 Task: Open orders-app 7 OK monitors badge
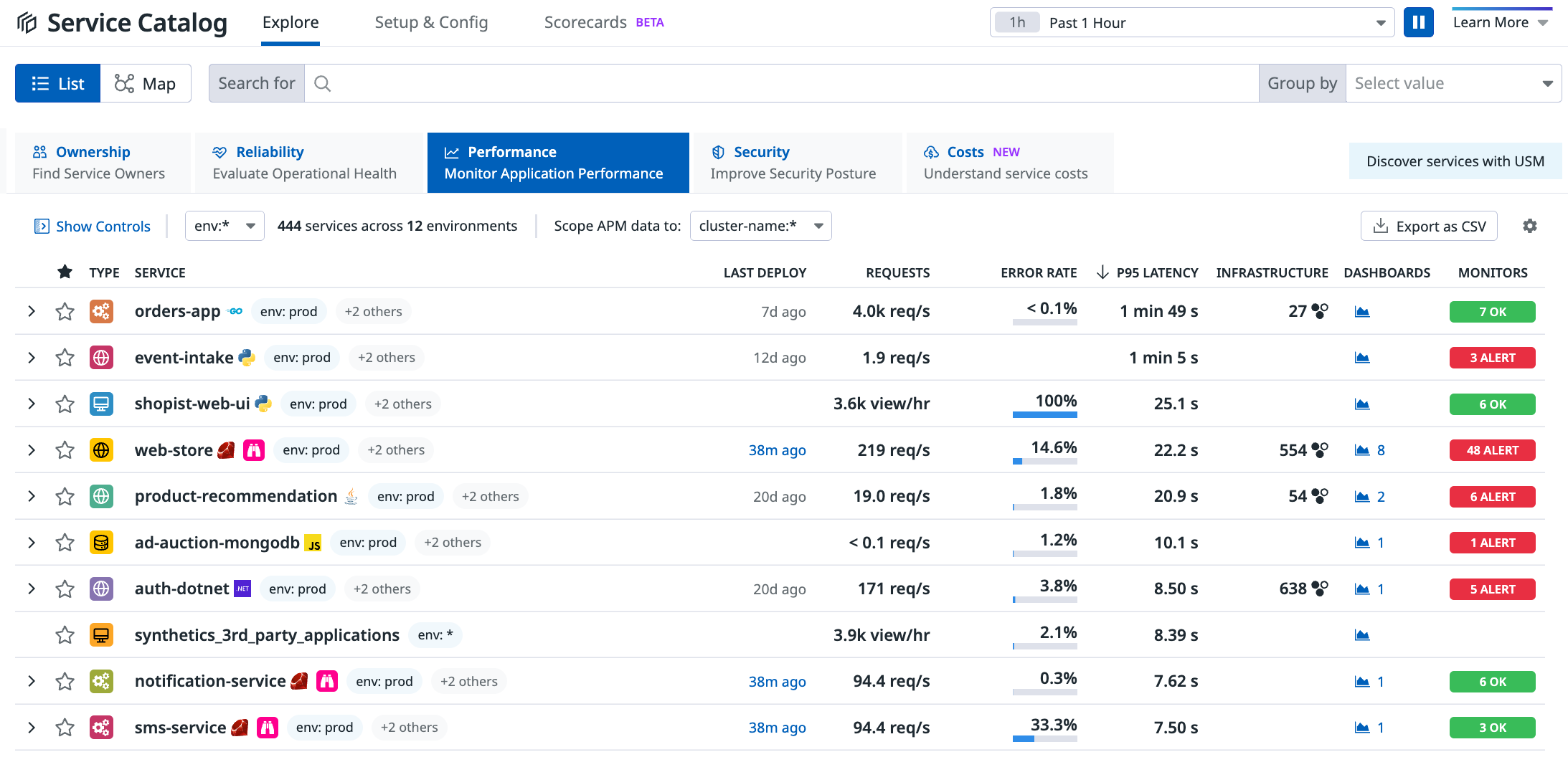(1493, 312)
